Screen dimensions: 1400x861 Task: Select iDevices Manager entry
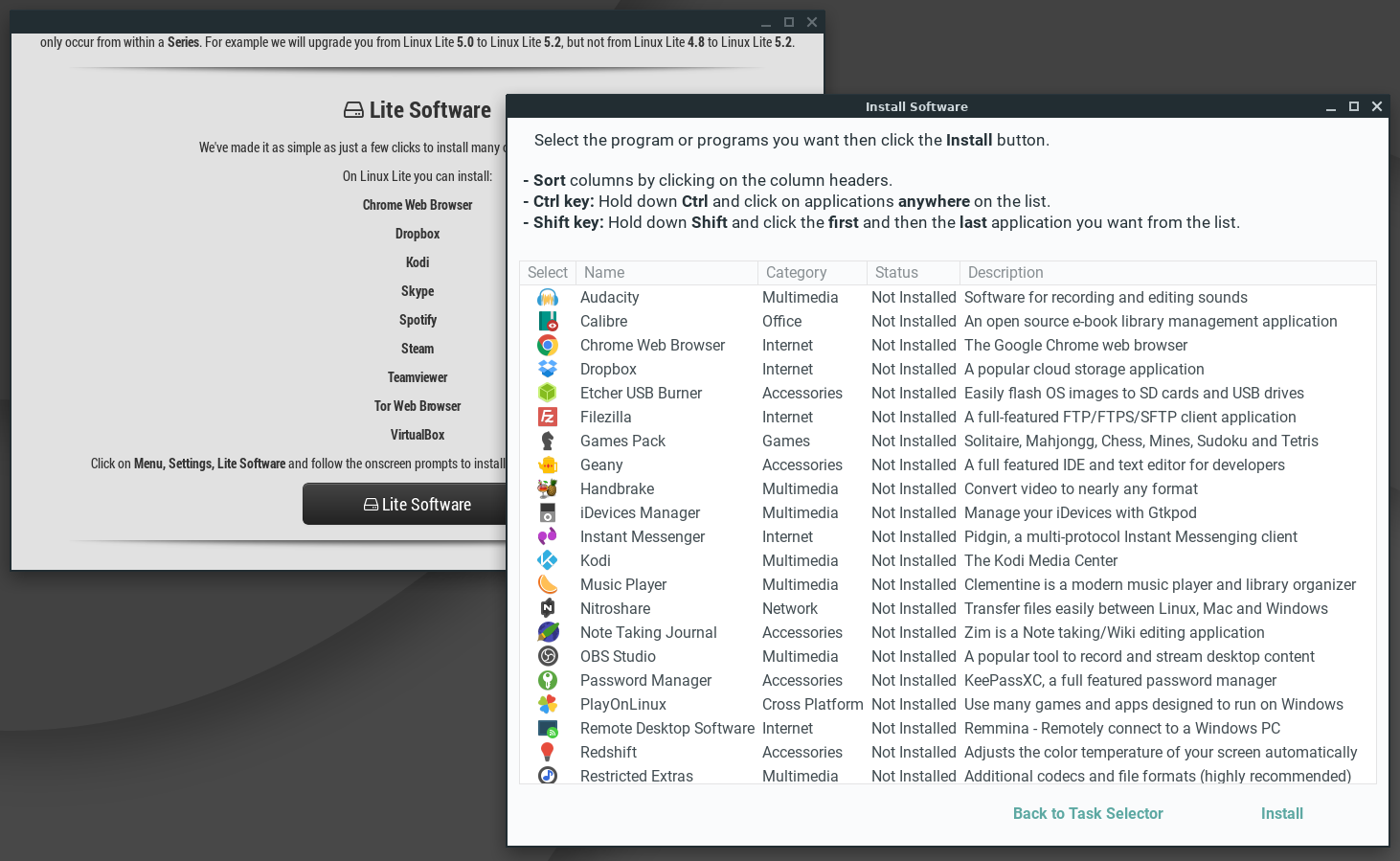point(640,512)
